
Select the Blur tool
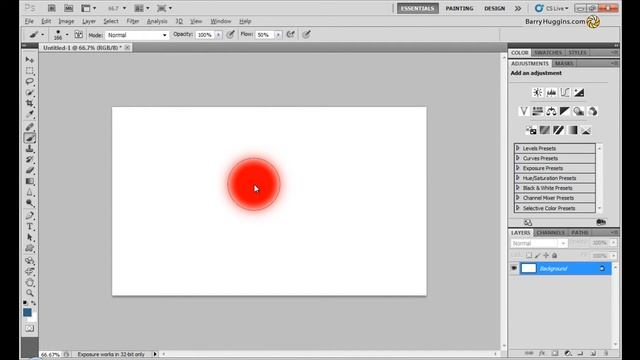coord(29,192)
